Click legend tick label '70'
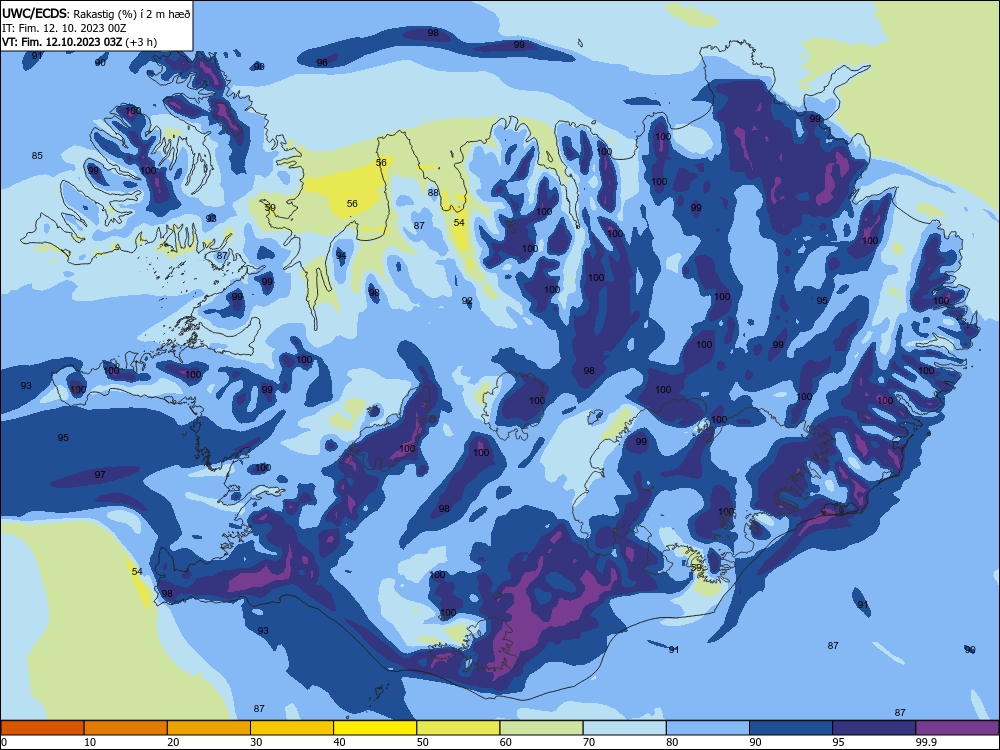 click(589, 742)
